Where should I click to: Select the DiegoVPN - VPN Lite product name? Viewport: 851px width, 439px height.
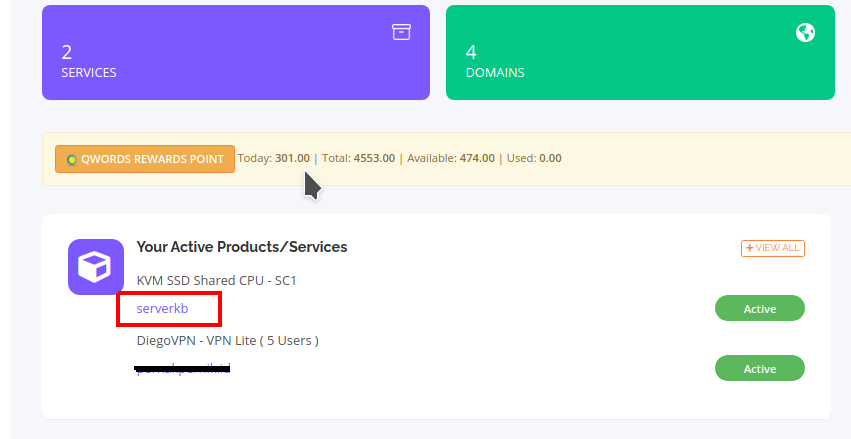pyautogui.click(x=227, y=340)
